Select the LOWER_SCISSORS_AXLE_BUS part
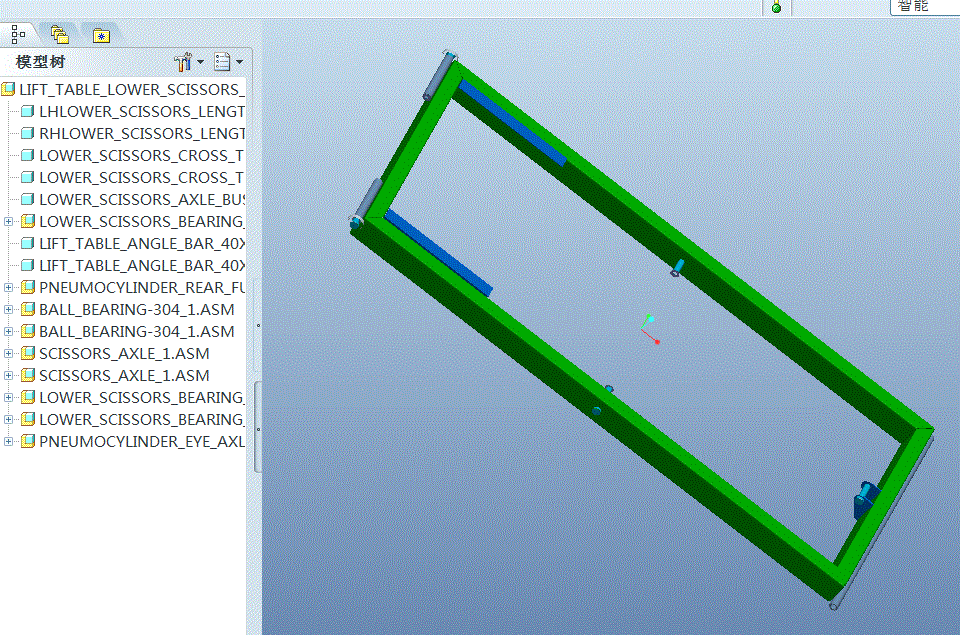 tap(142, 200)
